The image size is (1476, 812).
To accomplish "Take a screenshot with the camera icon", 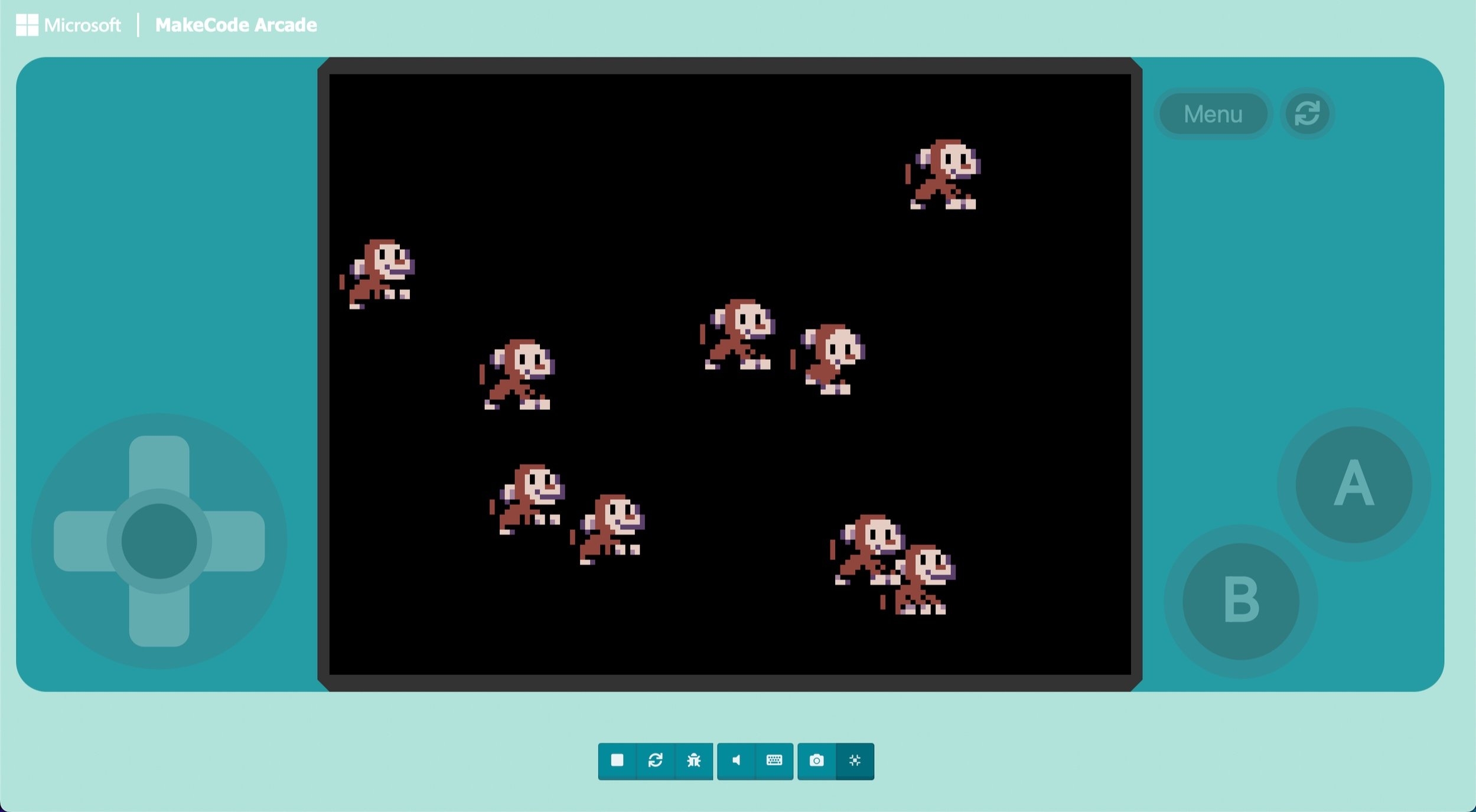I will click(816, 761).
